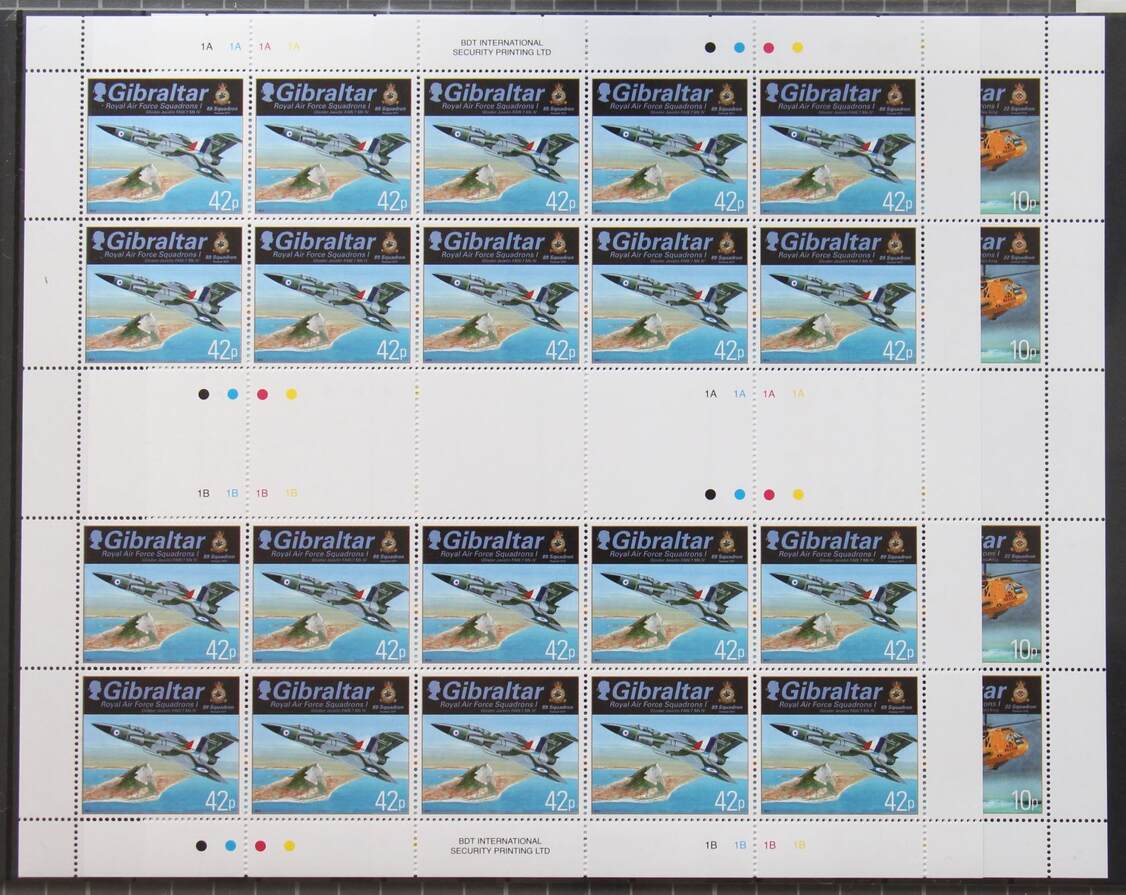The image size is (1126, 895).
Task: Choose the cyan color dot in the bottom margin
Action: (x=231, y=846)
